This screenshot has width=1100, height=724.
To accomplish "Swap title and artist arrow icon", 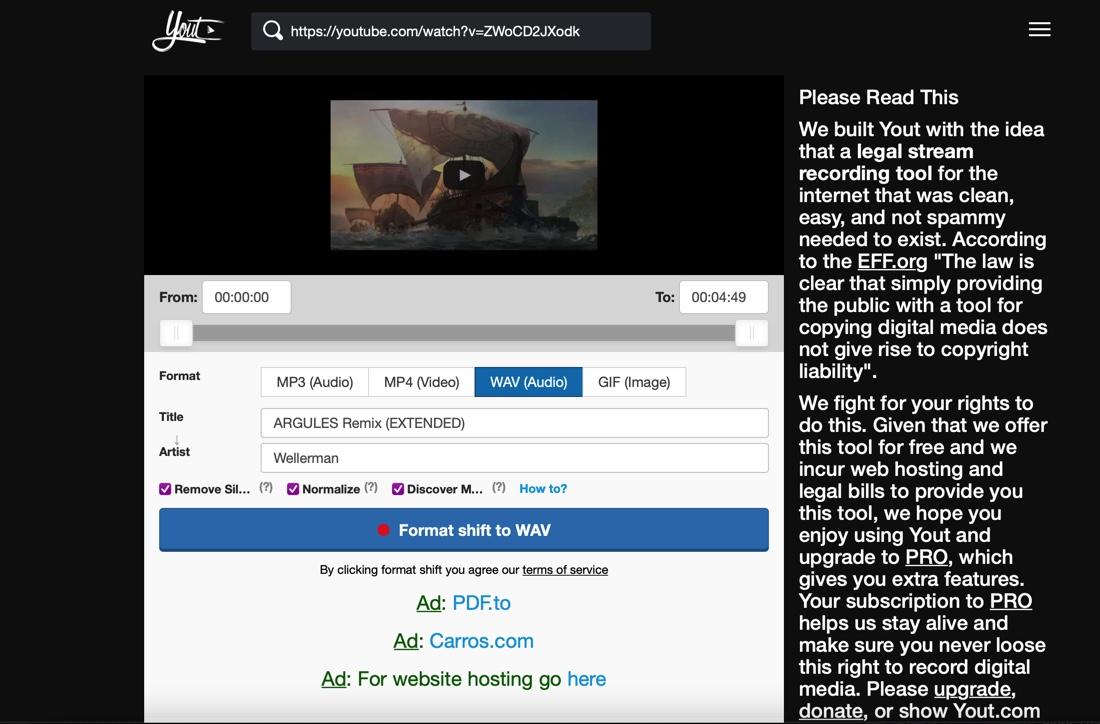I will [x=176, y=439].
